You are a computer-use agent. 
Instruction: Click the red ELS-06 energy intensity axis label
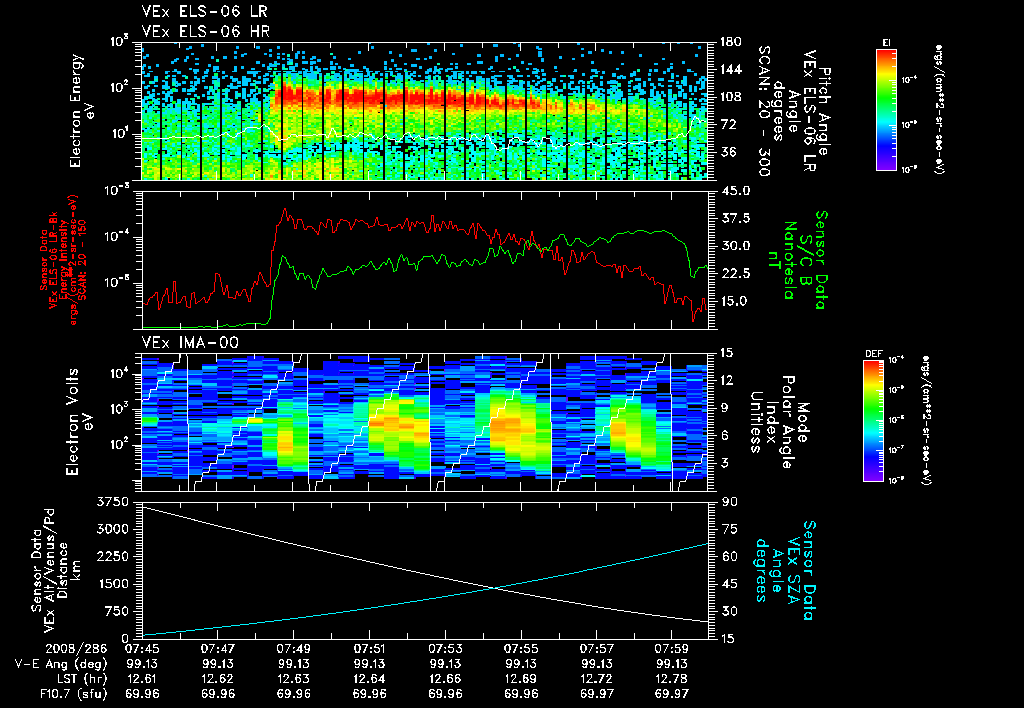coord(63,260)
